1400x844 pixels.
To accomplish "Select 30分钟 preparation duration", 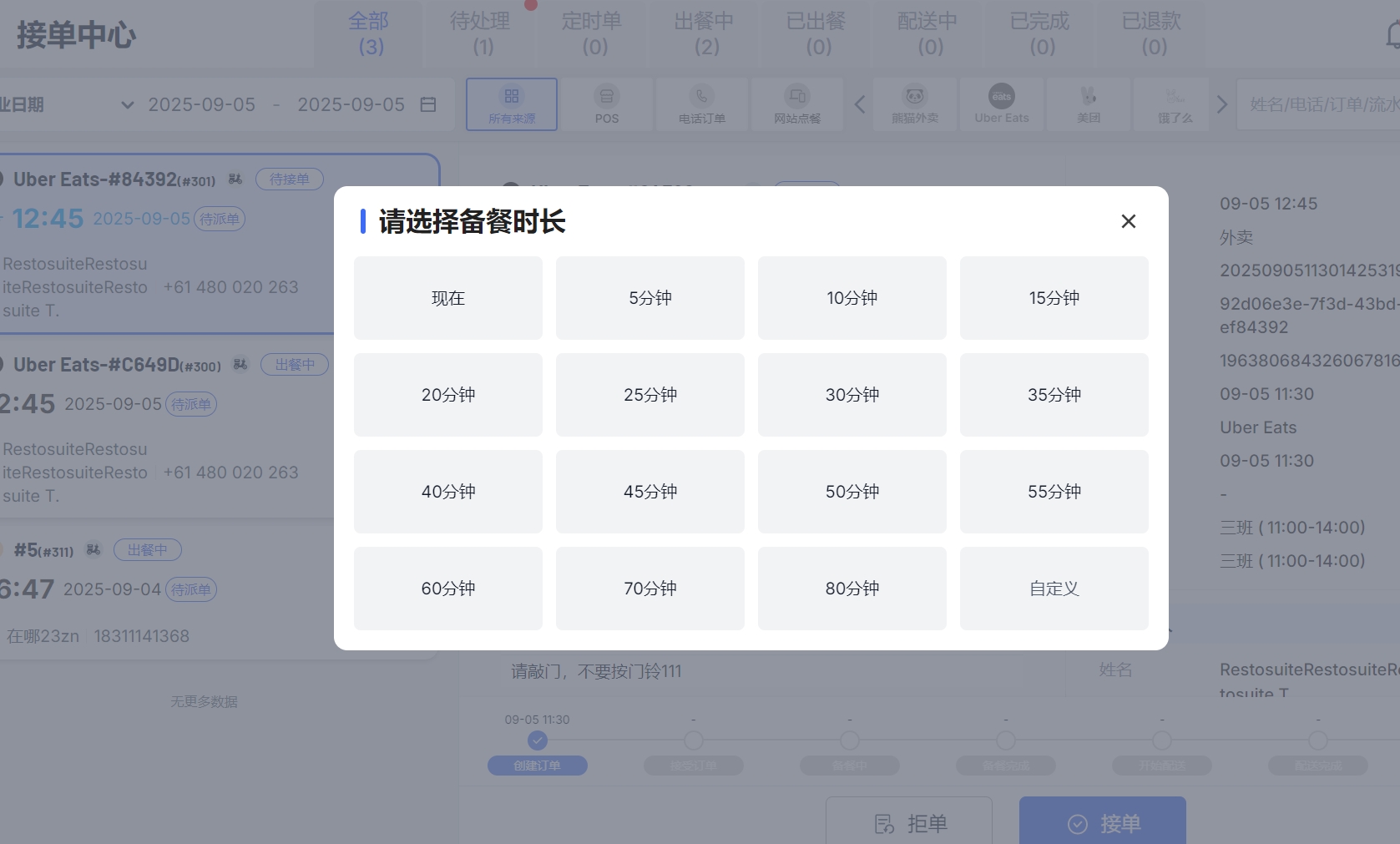I will pos(852,395).
